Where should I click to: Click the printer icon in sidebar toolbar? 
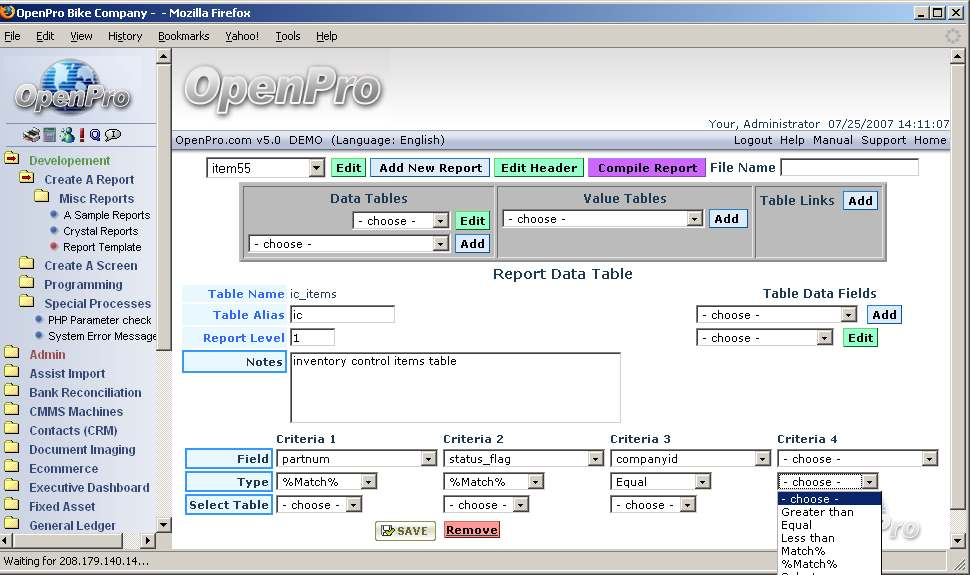32,135
